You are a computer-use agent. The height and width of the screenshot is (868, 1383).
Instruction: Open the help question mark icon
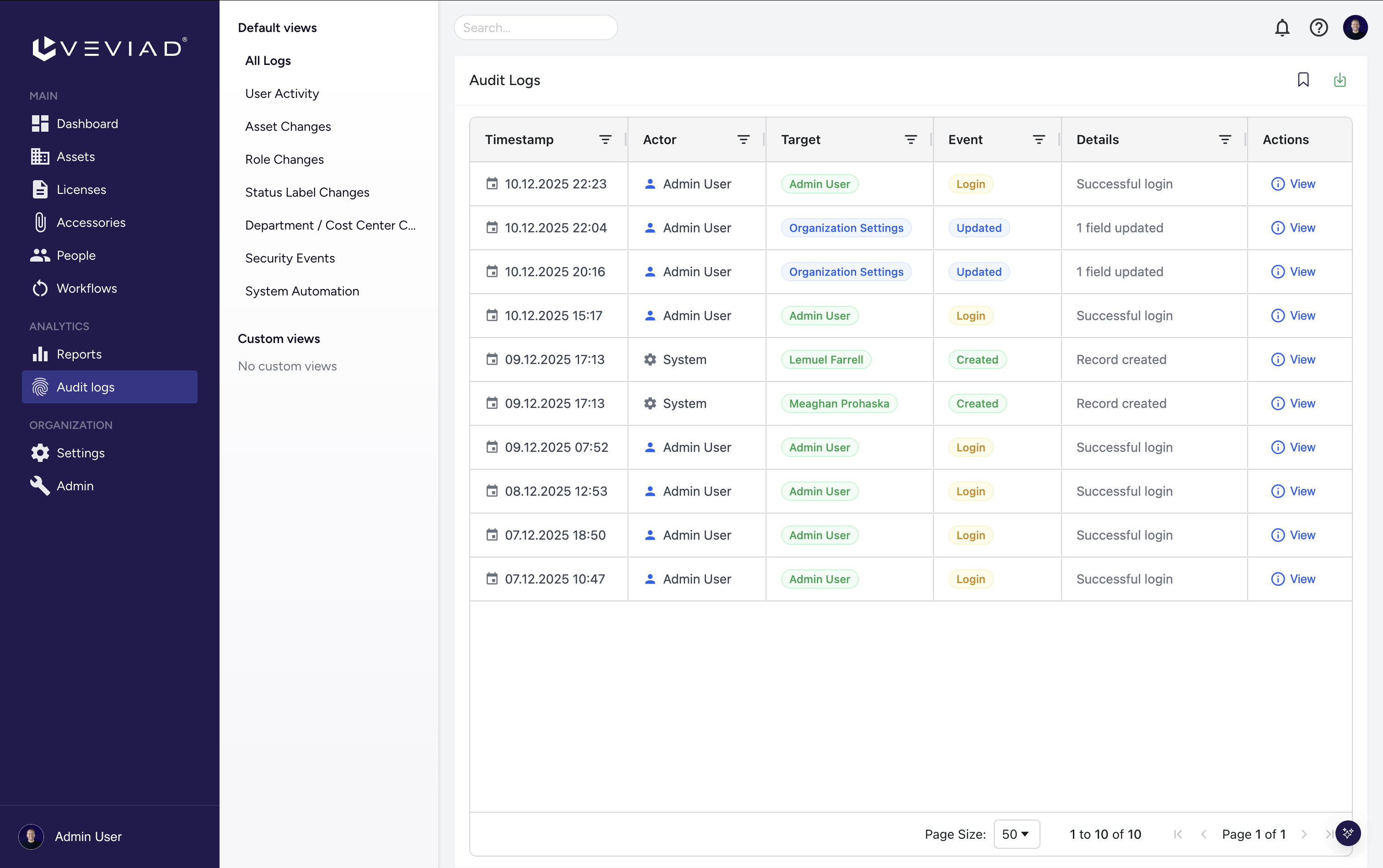click(1318, 27)
